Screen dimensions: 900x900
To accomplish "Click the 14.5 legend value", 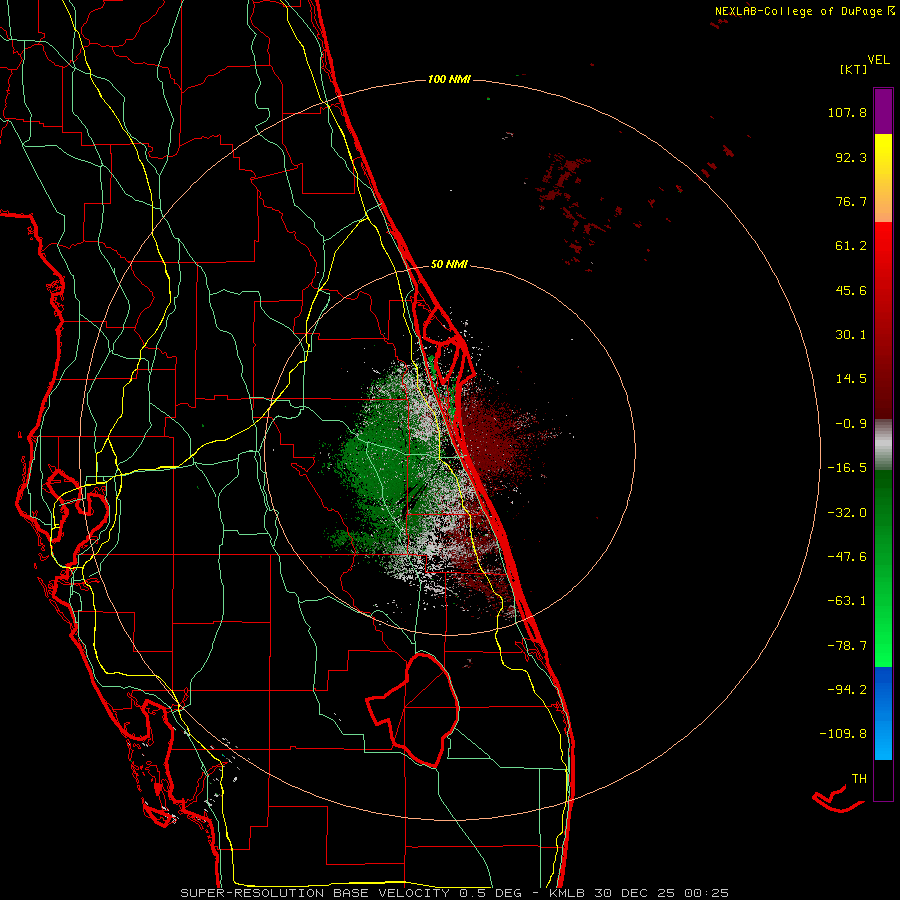I will [851, 379].
